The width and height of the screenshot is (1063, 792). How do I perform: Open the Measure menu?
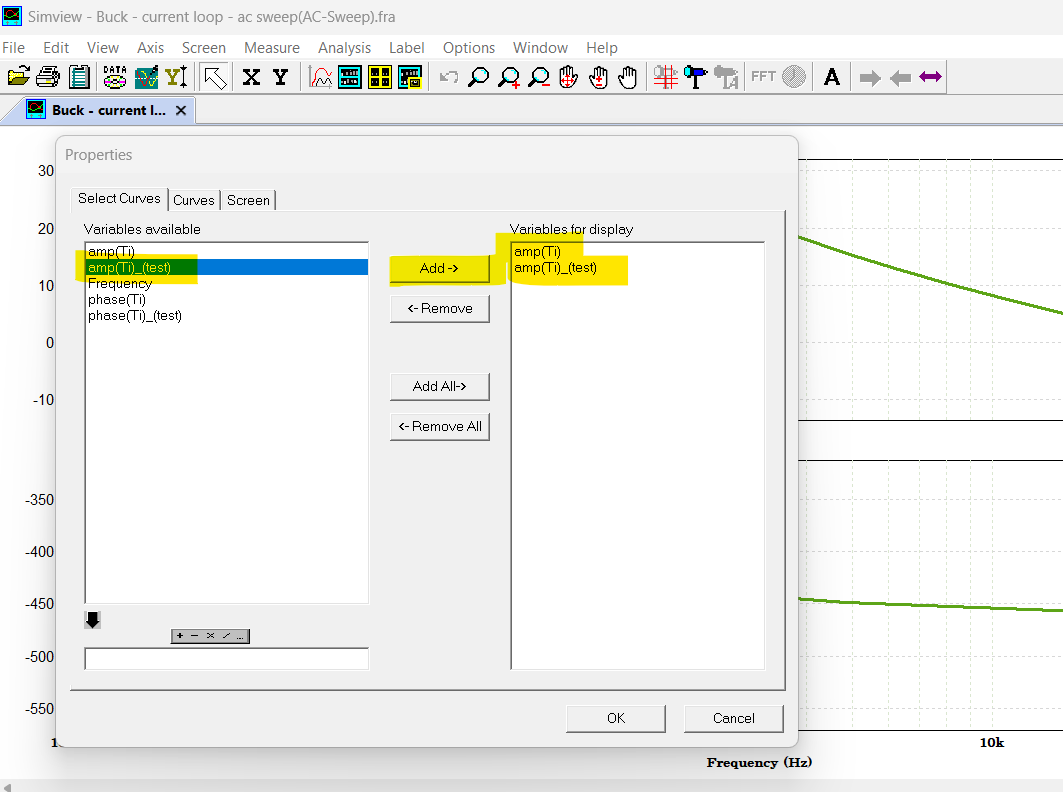pos(272,47)
